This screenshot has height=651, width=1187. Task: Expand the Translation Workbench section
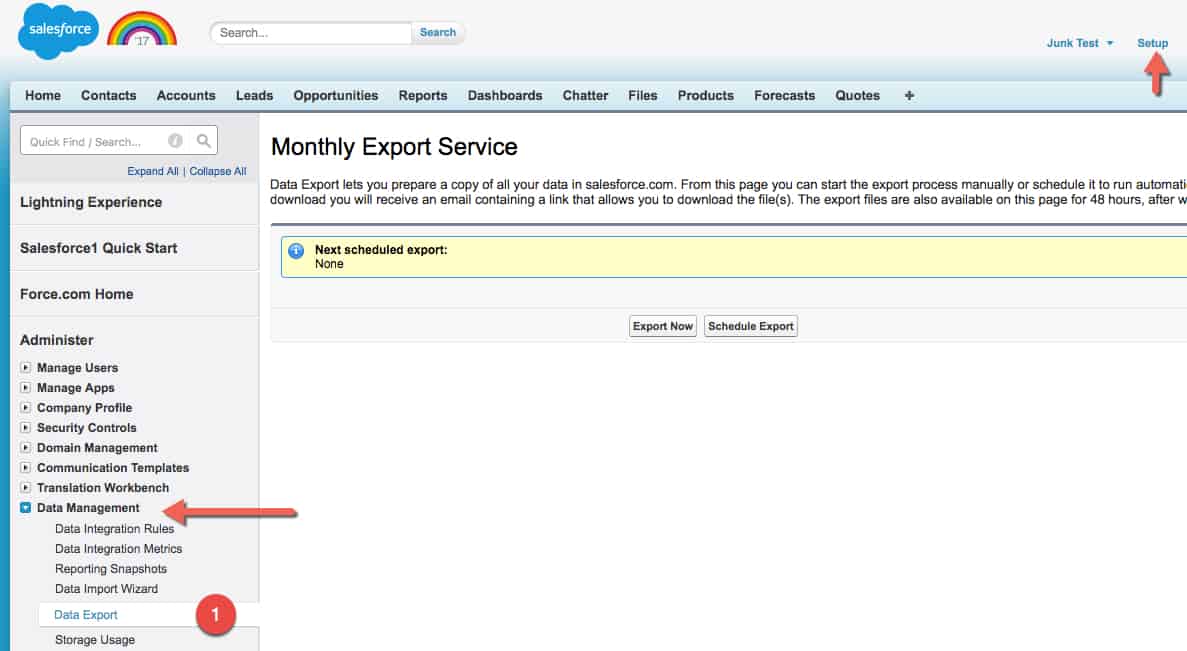(x=26, y=487)
